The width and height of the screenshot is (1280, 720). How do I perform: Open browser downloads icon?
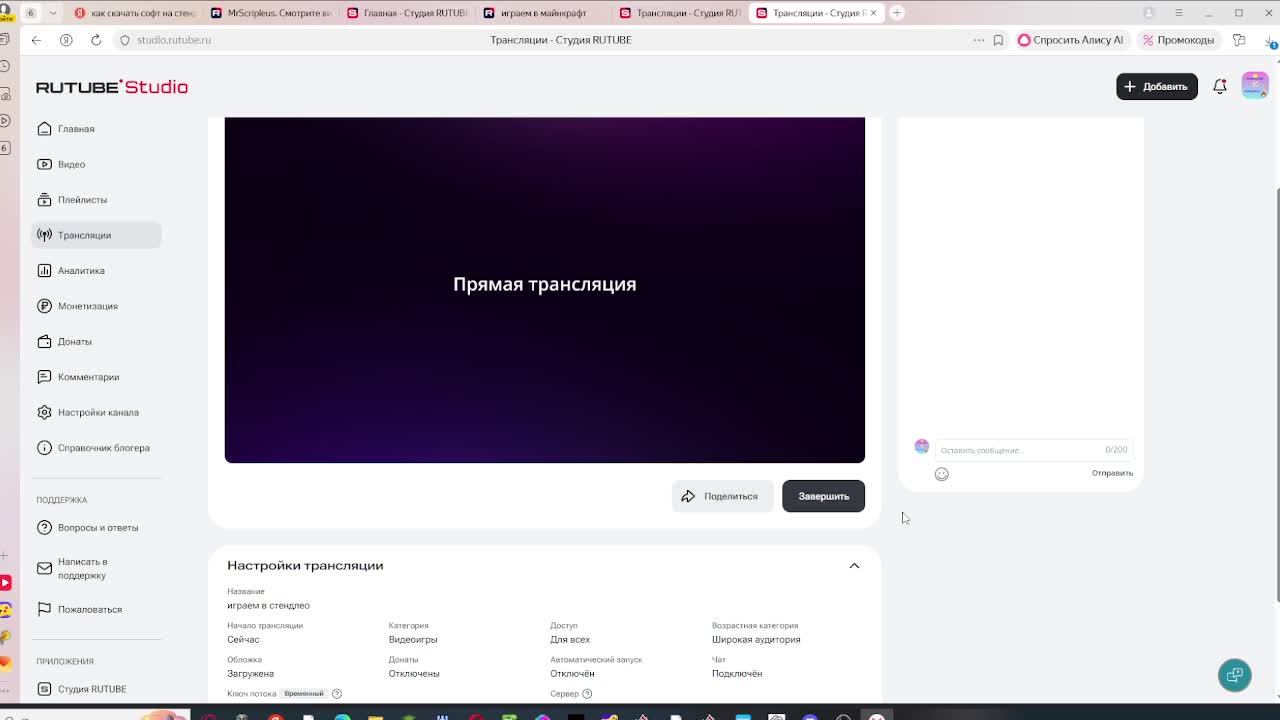tap(1271, 42)
